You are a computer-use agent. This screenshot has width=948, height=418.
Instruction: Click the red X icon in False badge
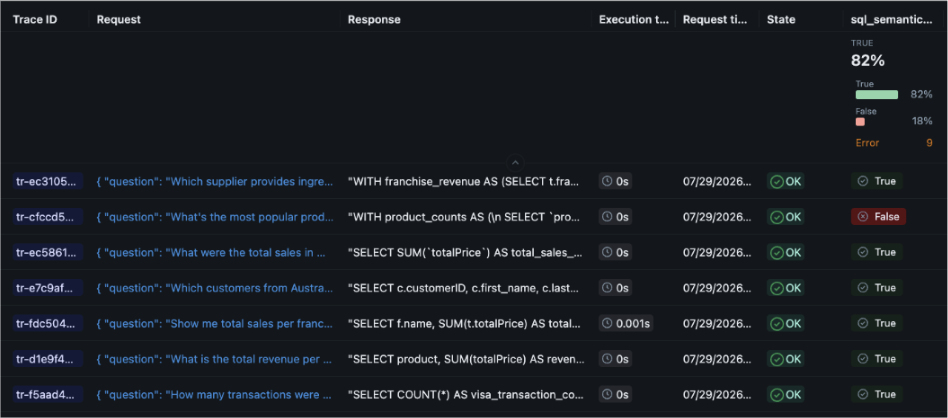point(863,217)
